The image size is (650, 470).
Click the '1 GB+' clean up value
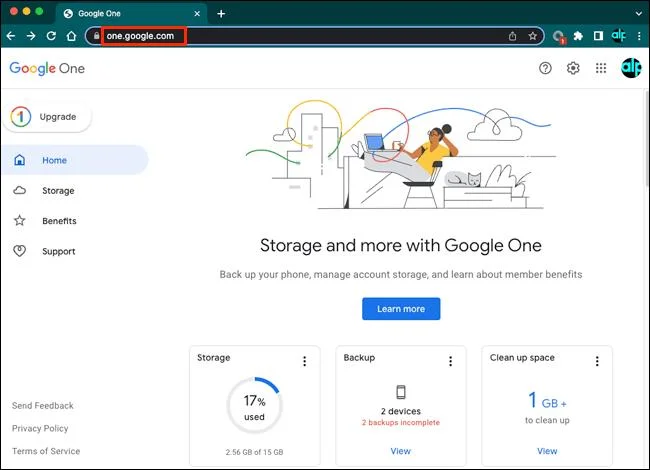pyautogui.click(x=547, y=401)
